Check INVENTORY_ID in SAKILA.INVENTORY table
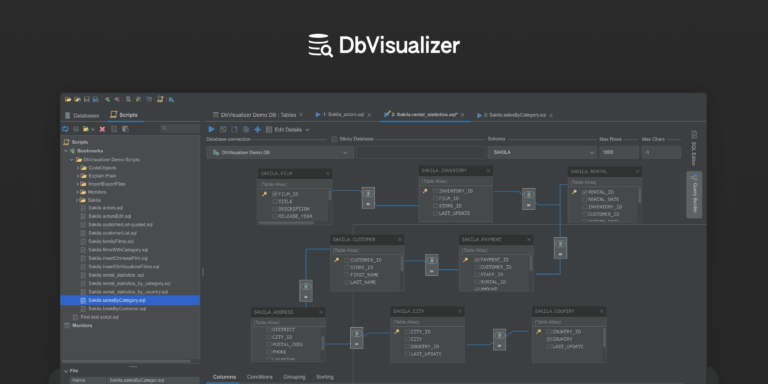 coord(435,191)
